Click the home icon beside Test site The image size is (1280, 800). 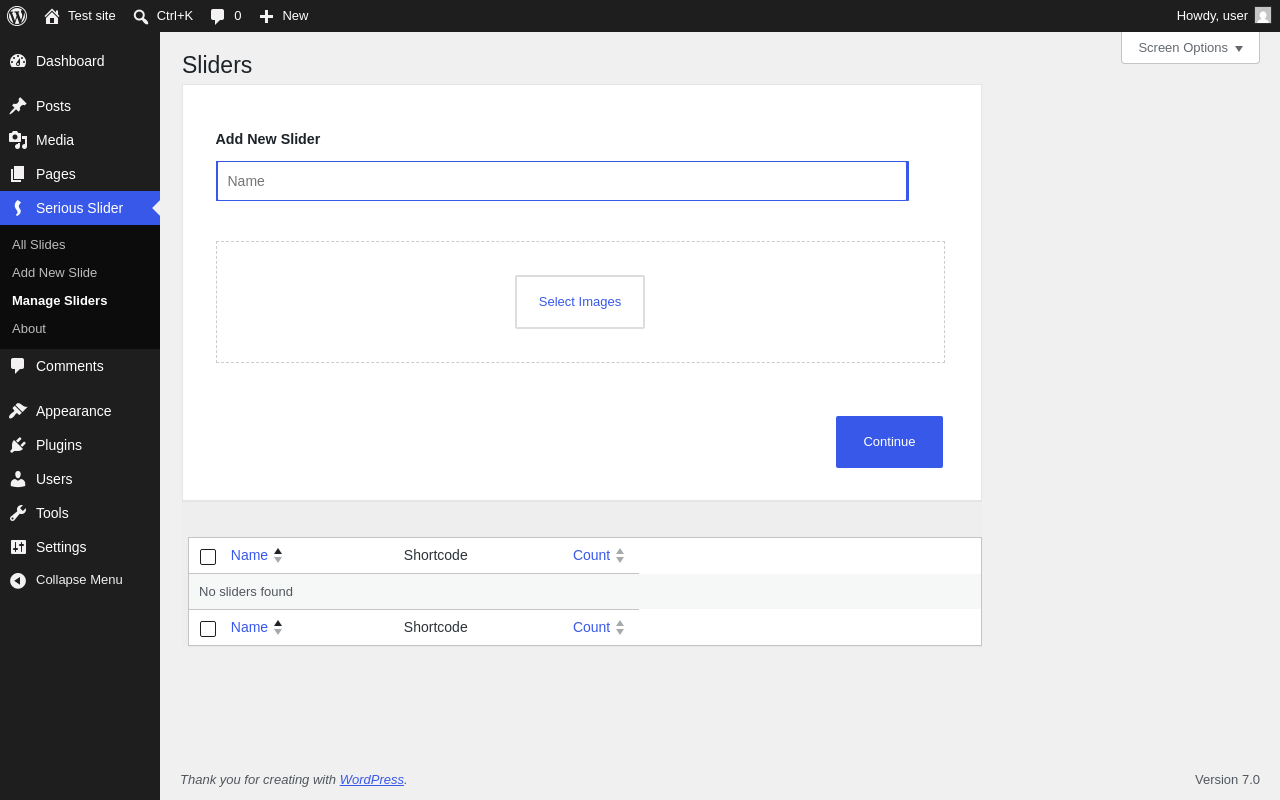(x=52, y=16)
